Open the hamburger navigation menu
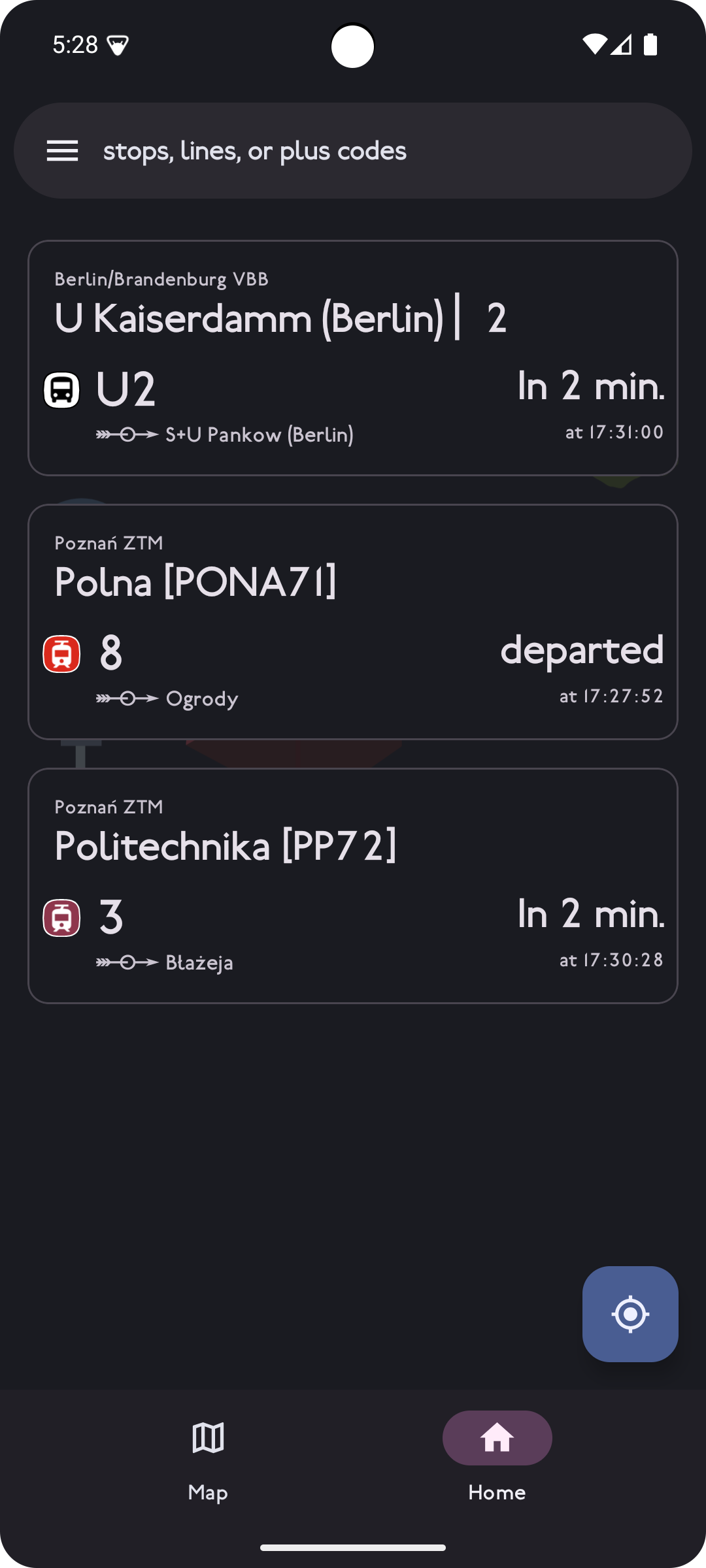Screen dimensions: 706x1568 [x=62, y=151]
